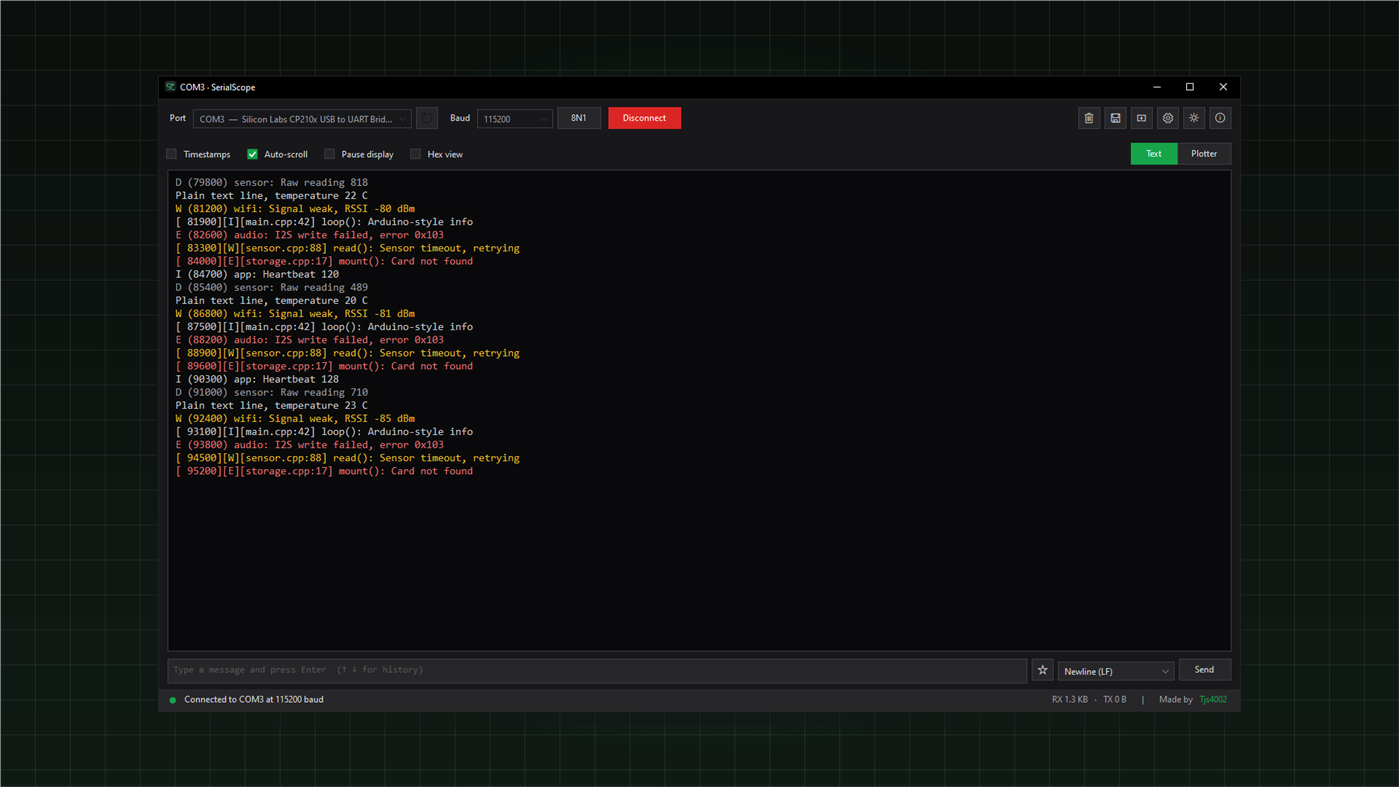The height and width of the screenshot is (787, 1399).
Task: Click 'W (92400) wifi: Signal weak, RSSI -85 dBm'
Action: click(x=295, y=419)
